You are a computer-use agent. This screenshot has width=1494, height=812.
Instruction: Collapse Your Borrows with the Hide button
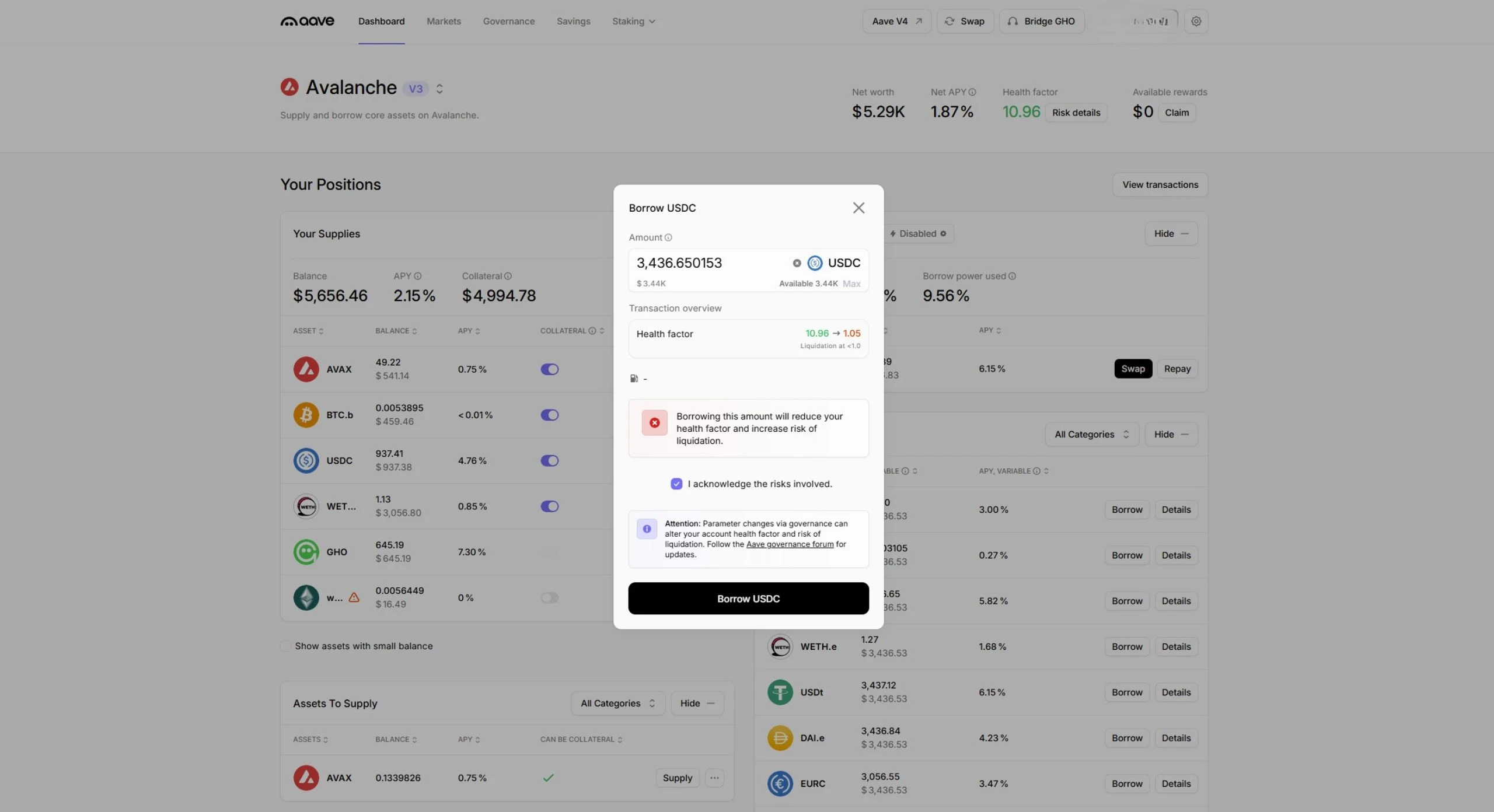pyautogui.click(x=1171, y=233)
